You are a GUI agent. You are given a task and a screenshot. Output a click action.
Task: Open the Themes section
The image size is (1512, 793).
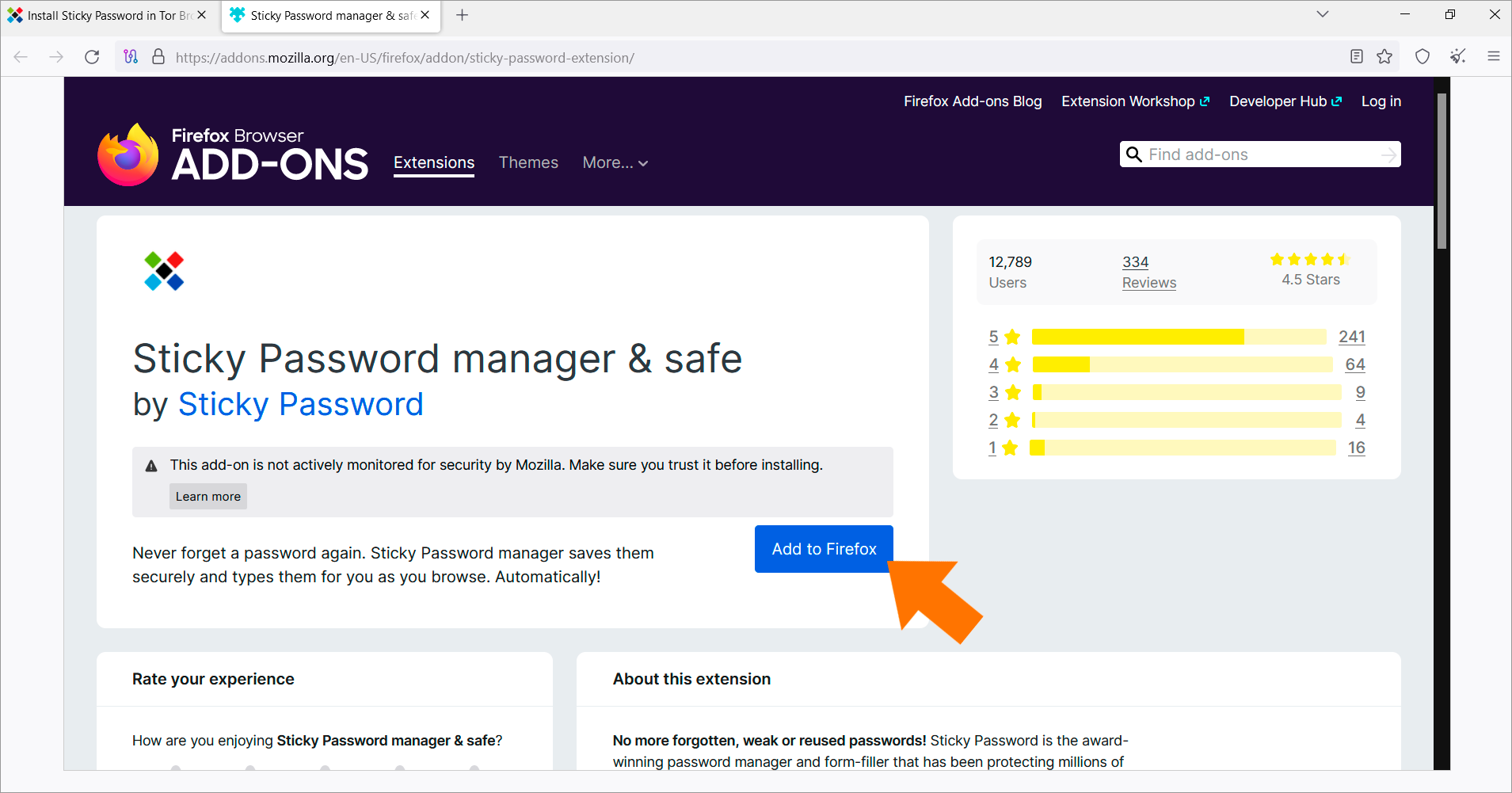pyautogui.click(x=528, y=162)
